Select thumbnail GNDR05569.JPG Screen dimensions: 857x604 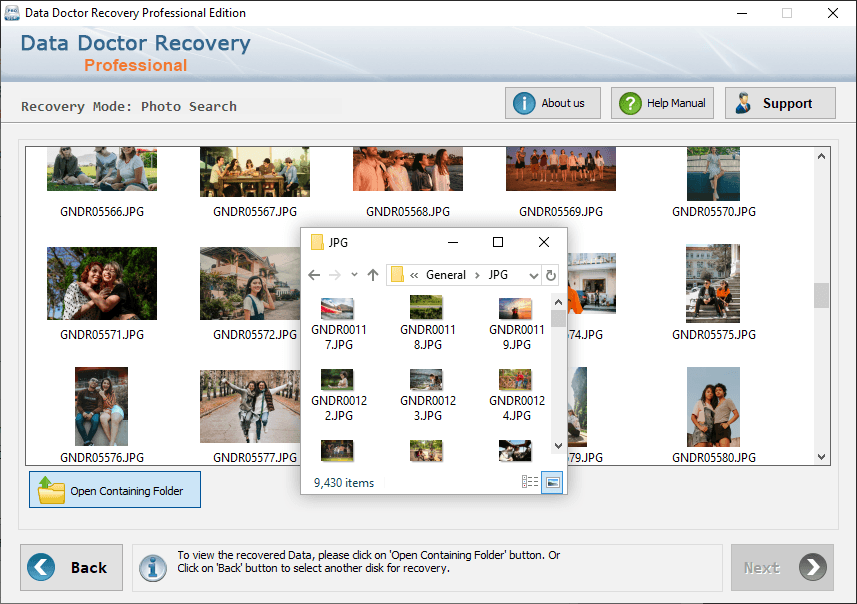coord(561,169)
